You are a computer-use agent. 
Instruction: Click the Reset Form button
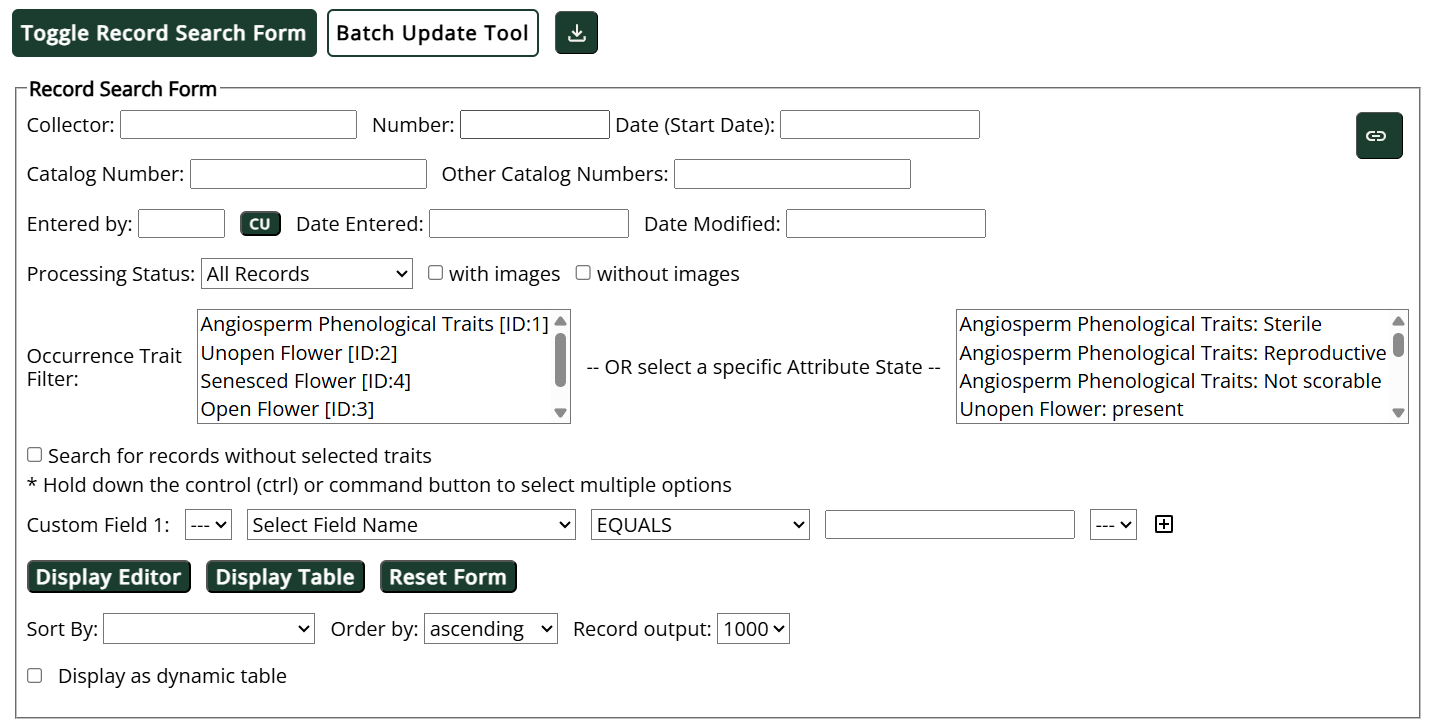[x=448, y=577]
